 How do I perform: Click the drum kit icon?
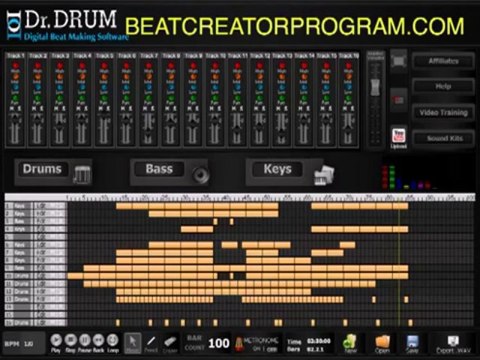tap(82, 174)
